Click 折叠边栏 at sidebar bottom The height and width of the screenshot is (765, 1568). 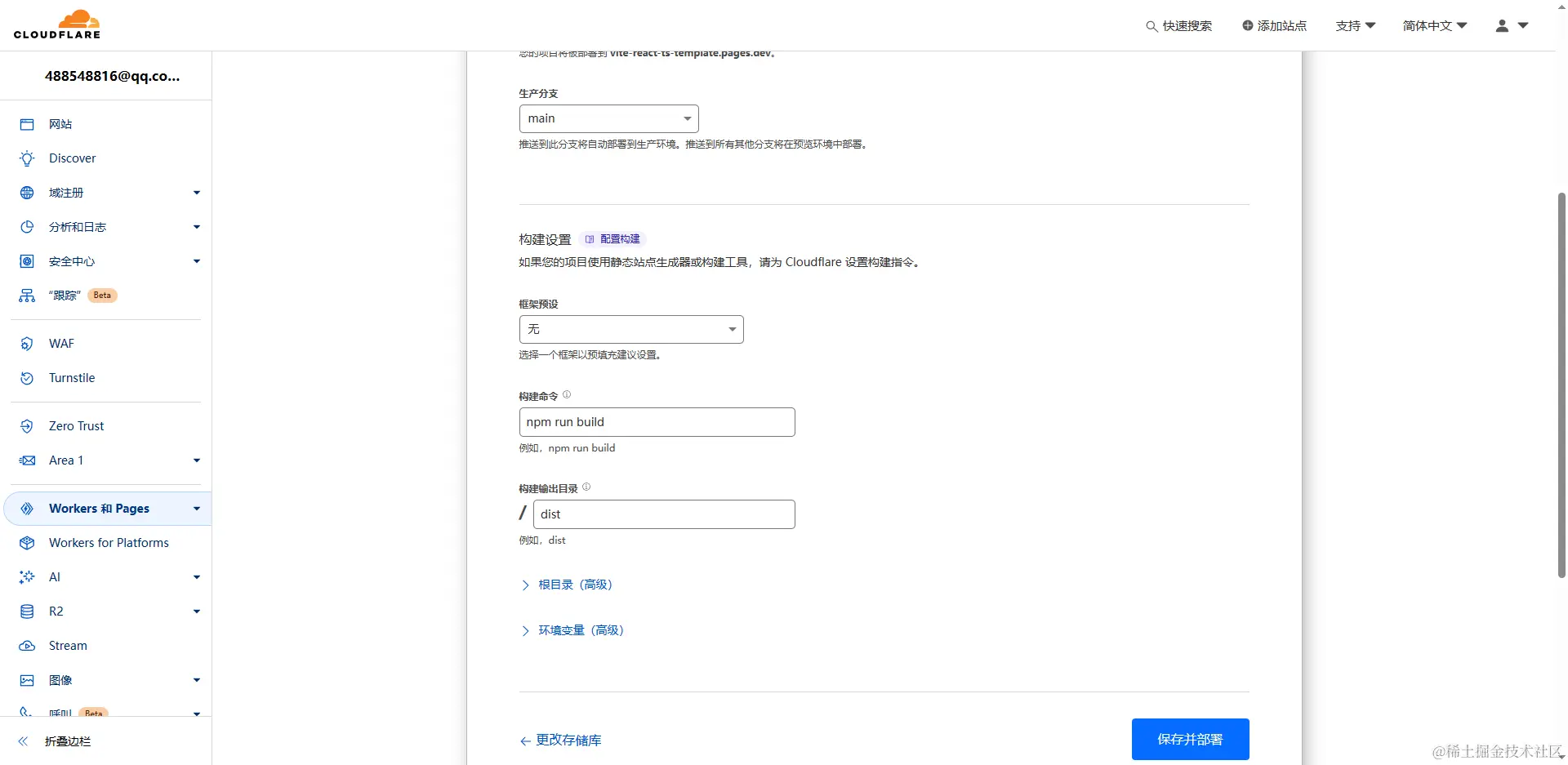68,741
